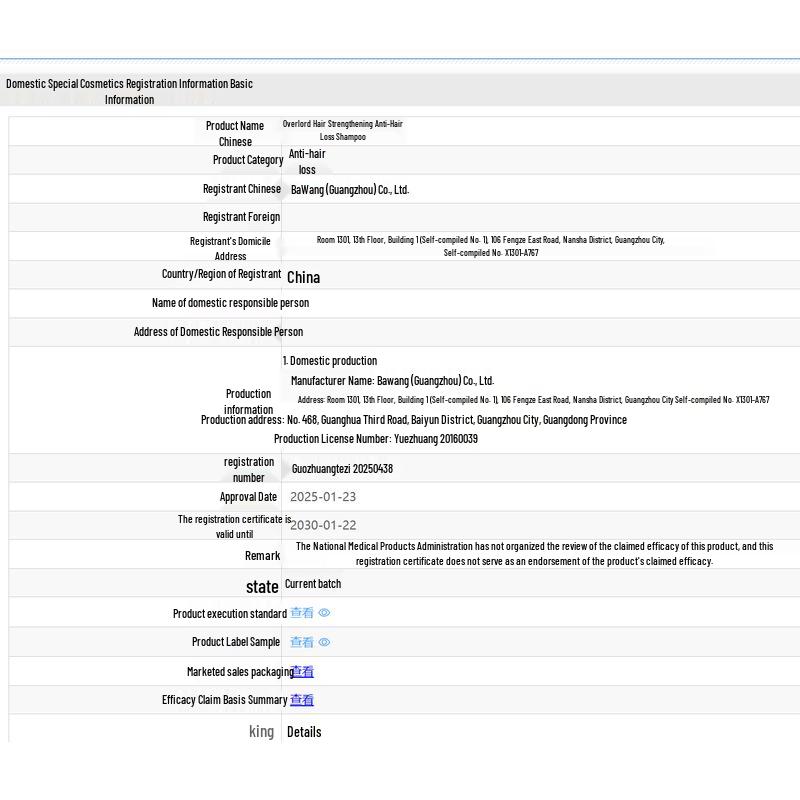The height and width of the screenshot is (800, 800).
Task: Click the 1. Domestic production line
Action: coord(330,361)
